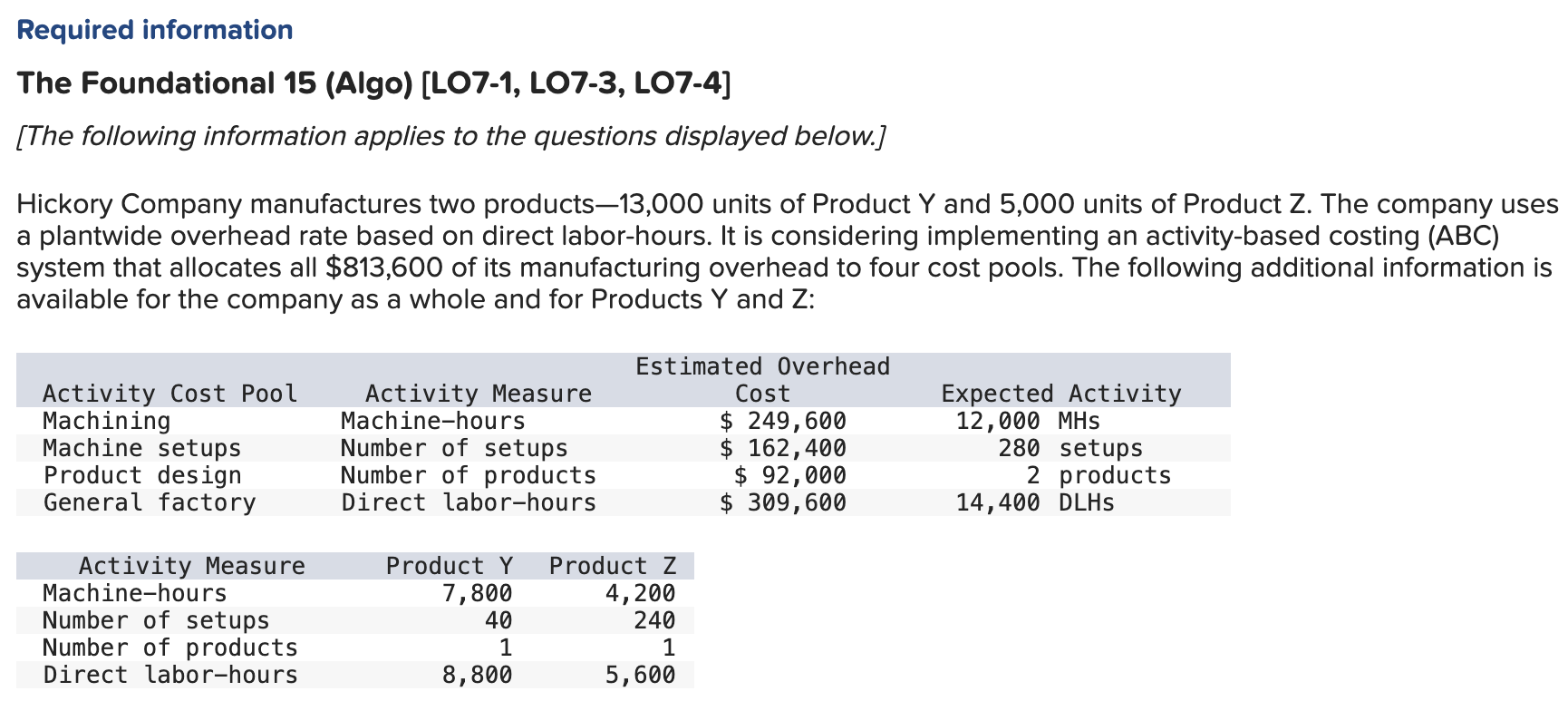Click the 'Product Z' column header
Viewport: 1568px width, 711px height.
[x=613, y=566]
